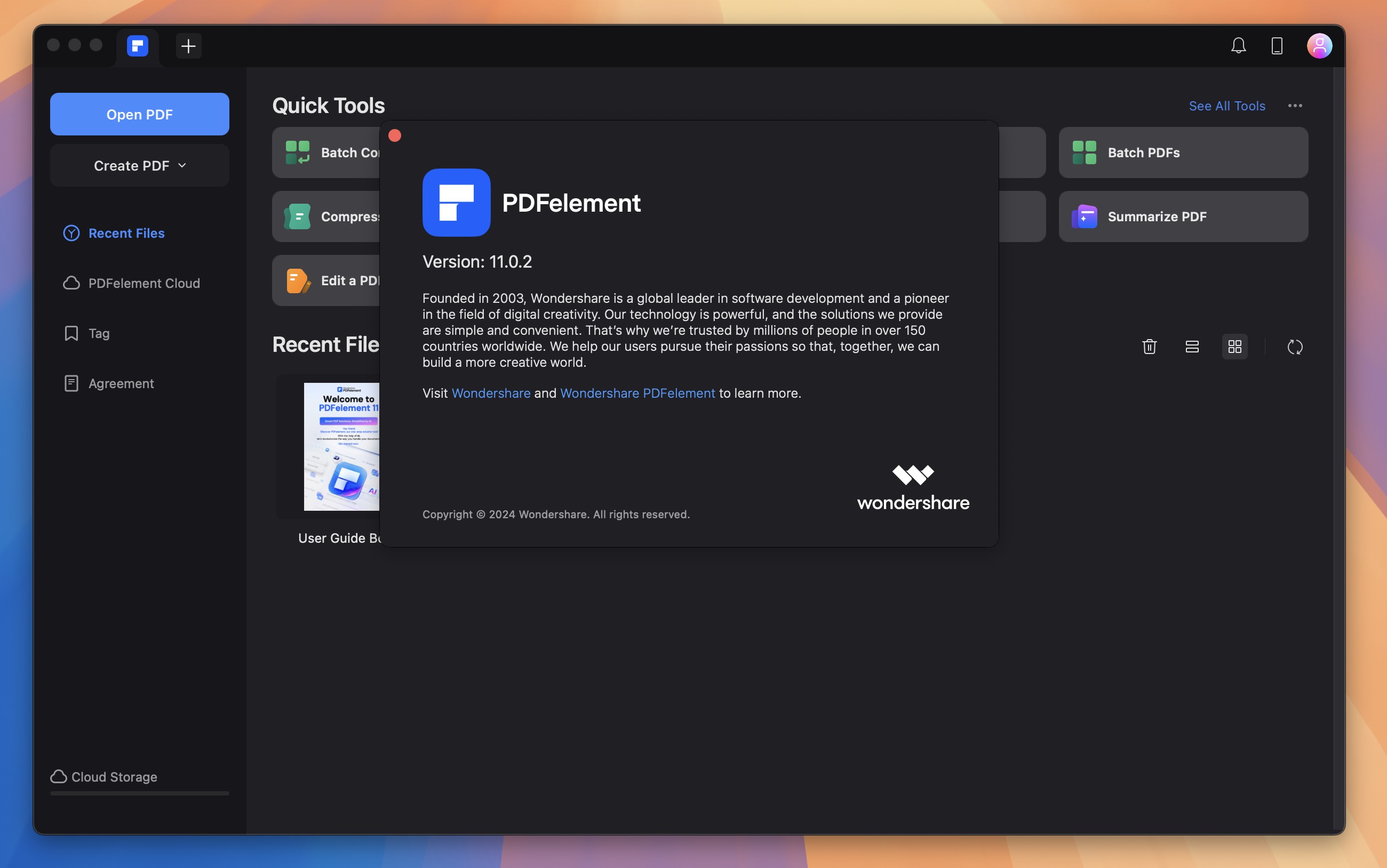This screenshot has width=1387, height=868.
Task: Click the Wondershare logo in the dialog
Action: coord(913,488)
